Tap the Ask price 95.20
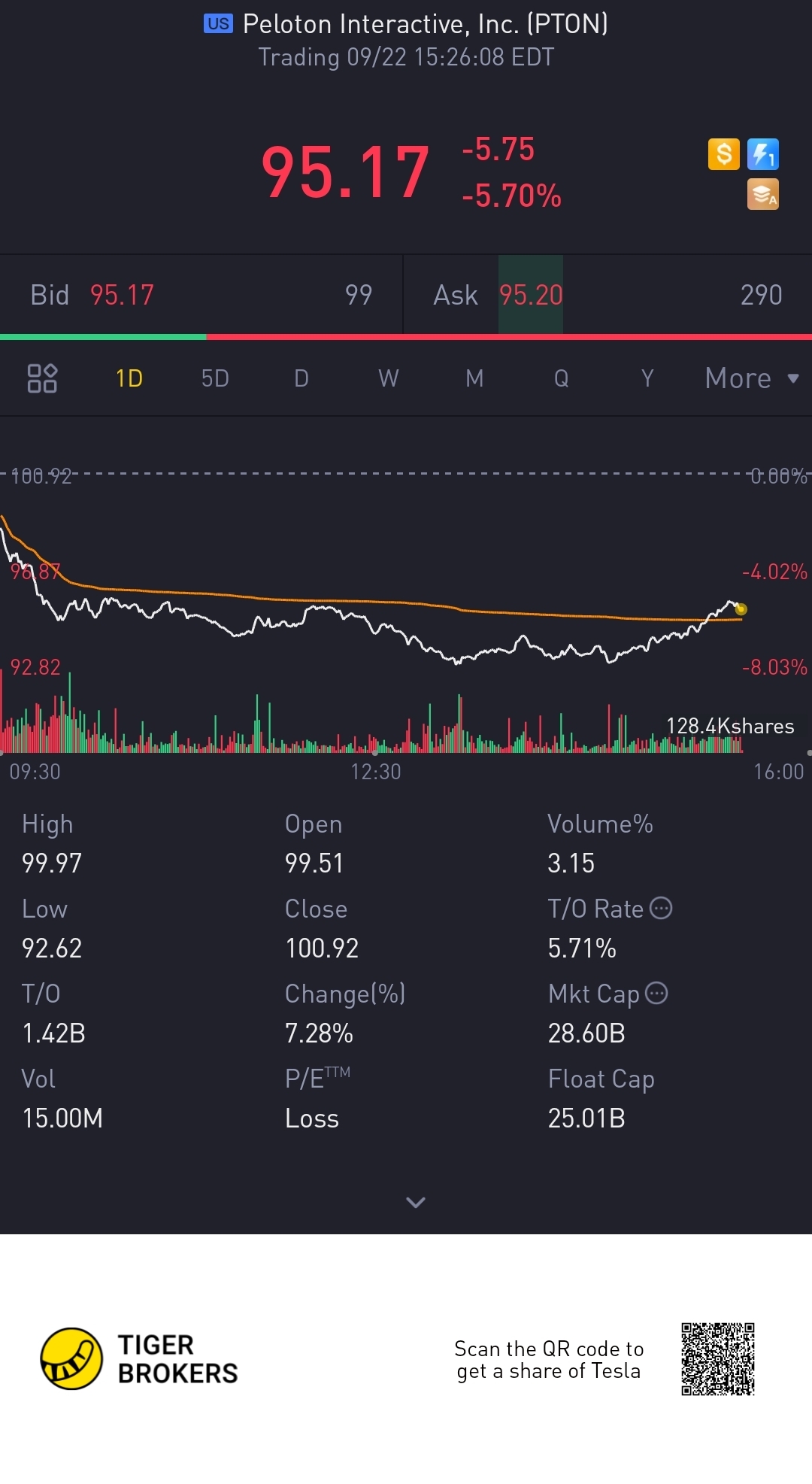This screenshot has width=812, height=1484. pos(531,295)
